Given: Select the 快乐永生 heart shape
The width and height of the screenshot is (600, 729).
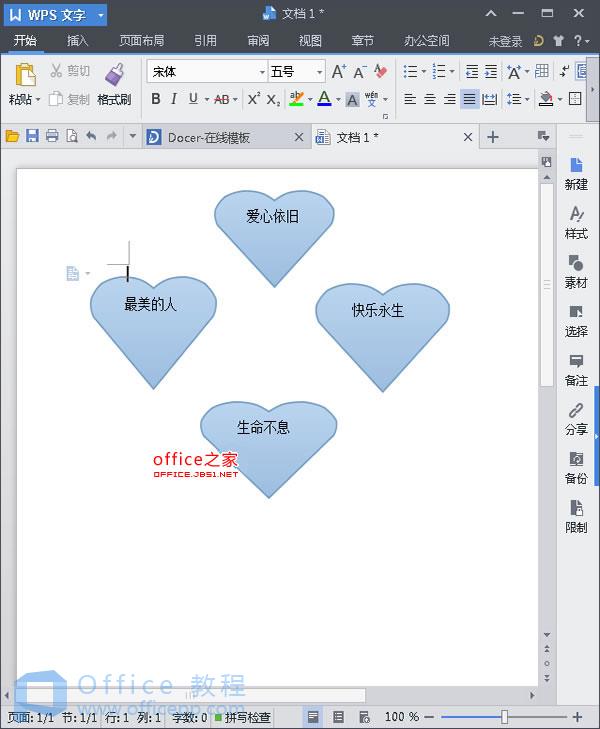Looking at the screenshot, I should 382,338.
